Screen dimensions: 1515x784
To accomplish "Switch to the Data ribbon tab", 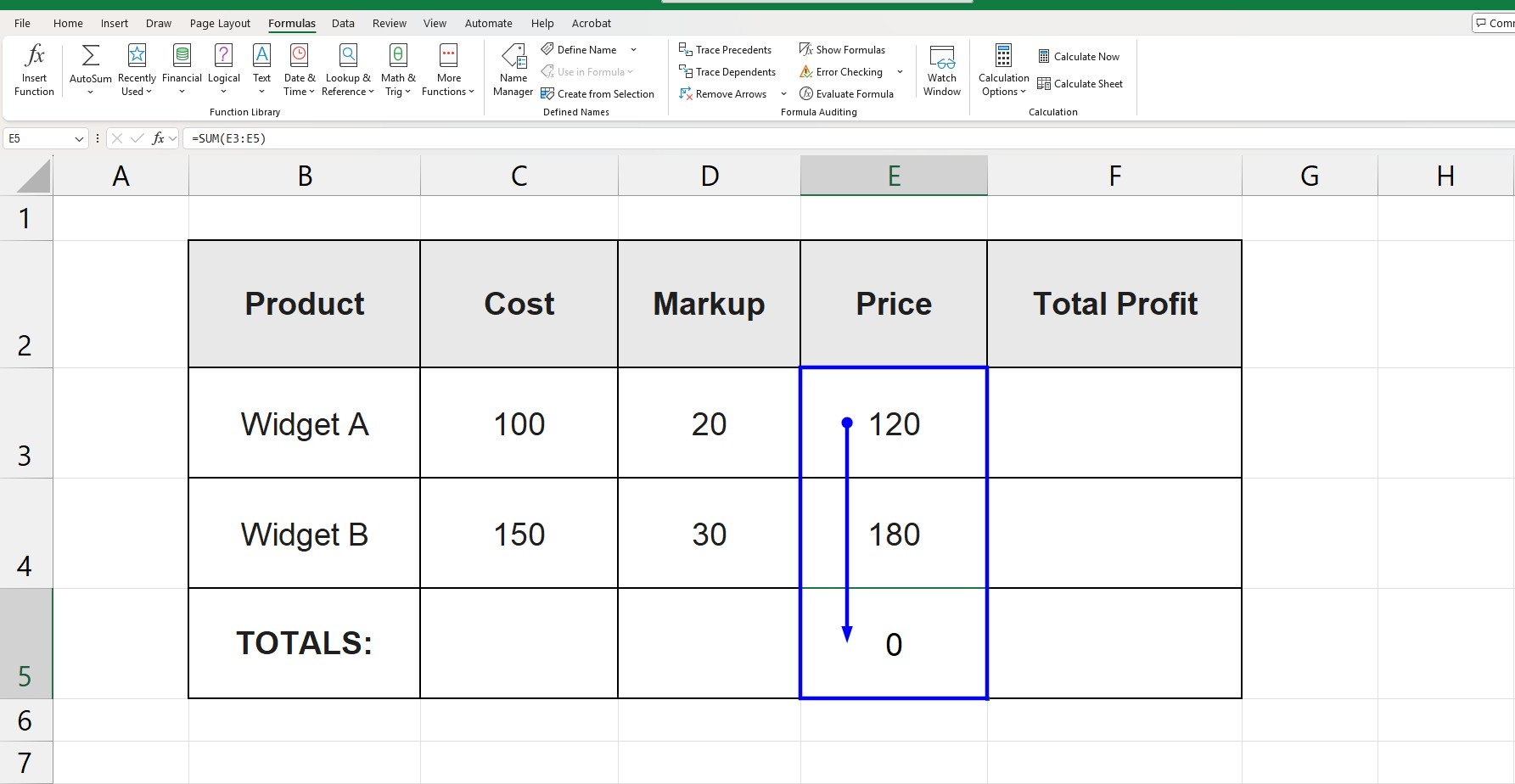I will (x=343, y=23).
